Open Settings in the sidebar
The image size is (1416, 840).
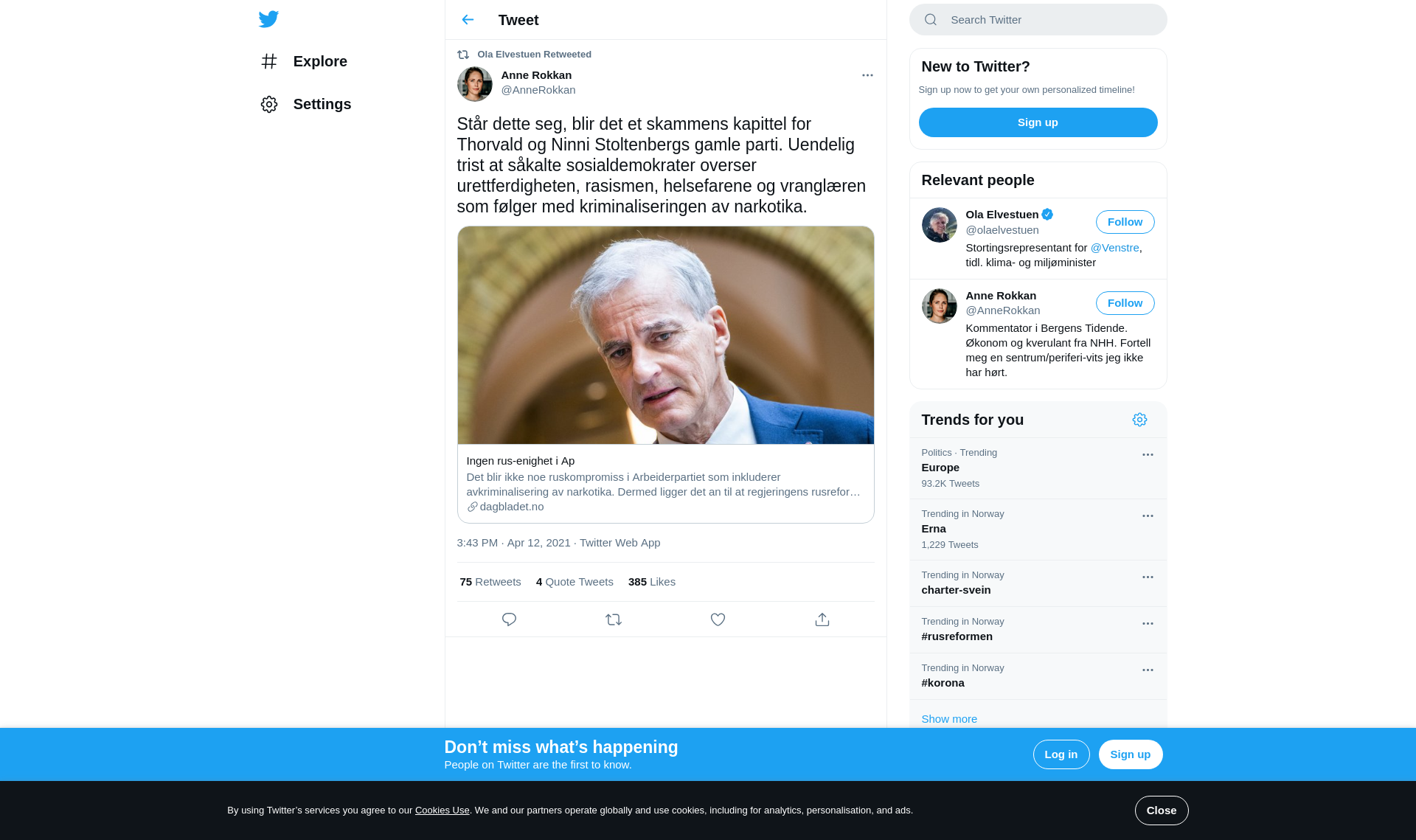coord(306,104)
